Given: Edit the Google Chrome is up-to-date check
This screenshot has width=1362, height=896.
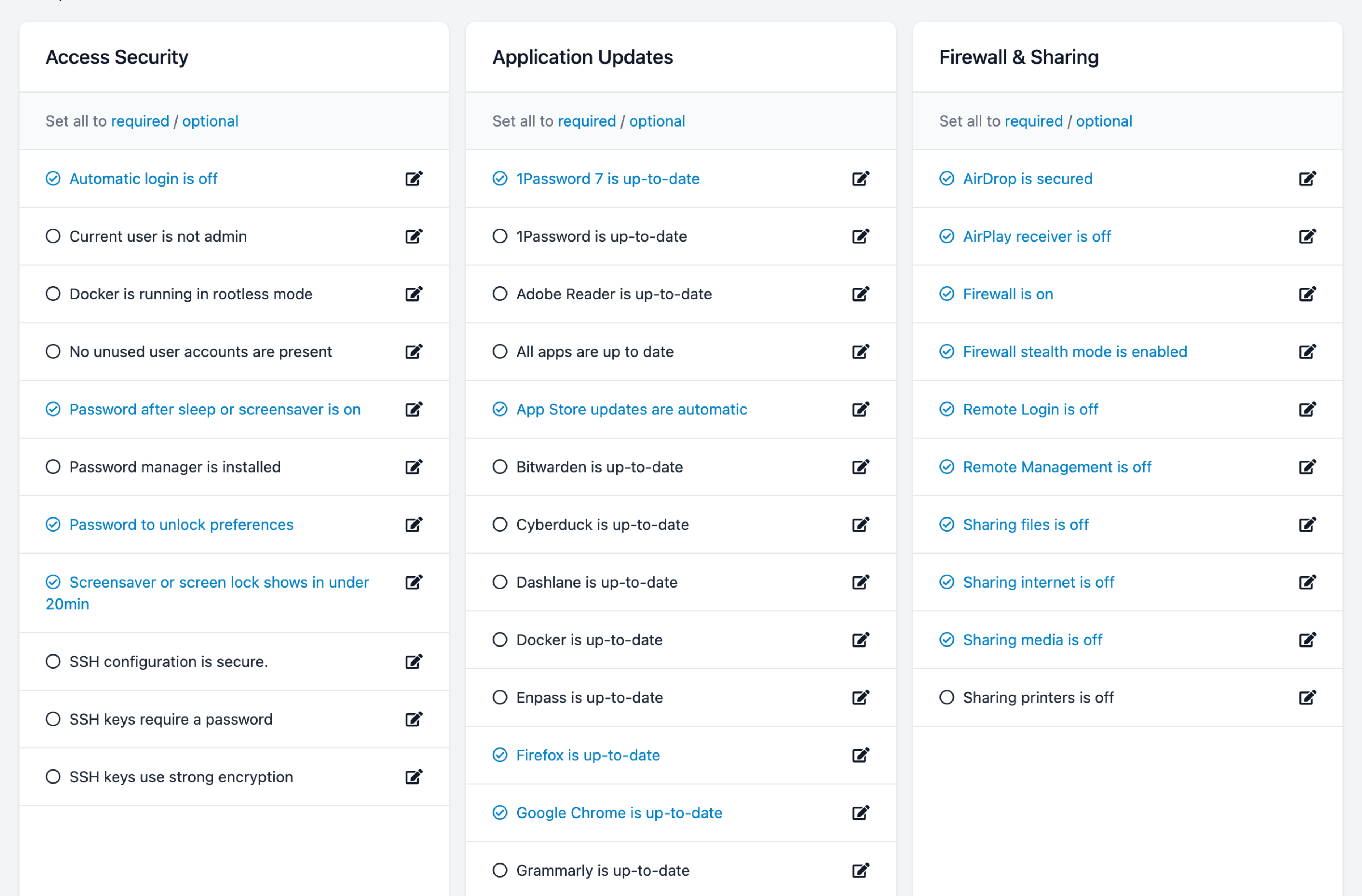Looking at the screenshot, I should click(x=860, y=813).
